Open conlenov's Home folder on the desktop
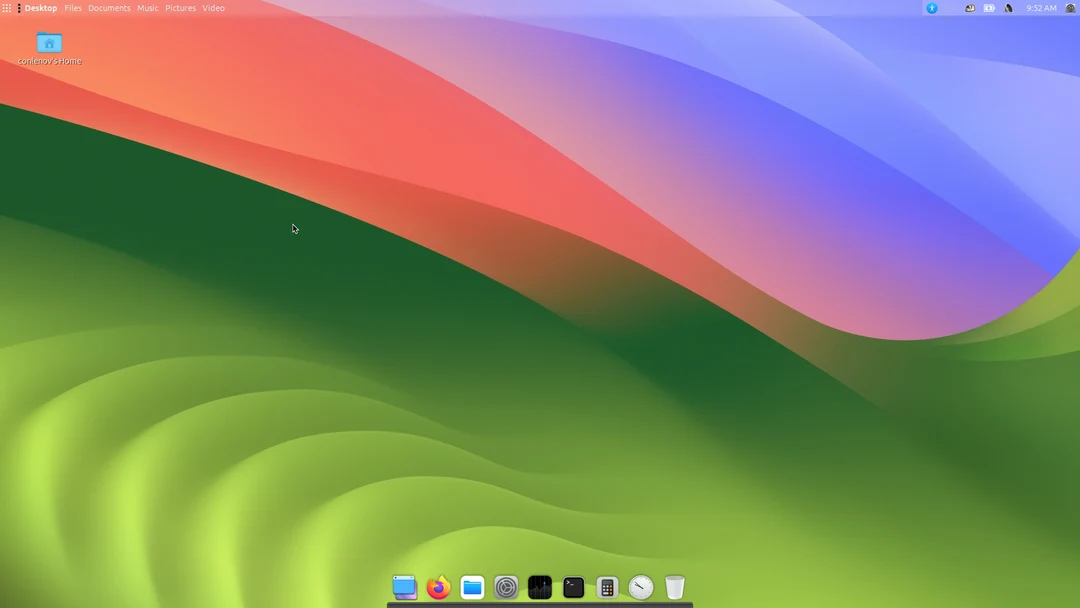This screenshot has height=608, width=1080. (48, 44)
